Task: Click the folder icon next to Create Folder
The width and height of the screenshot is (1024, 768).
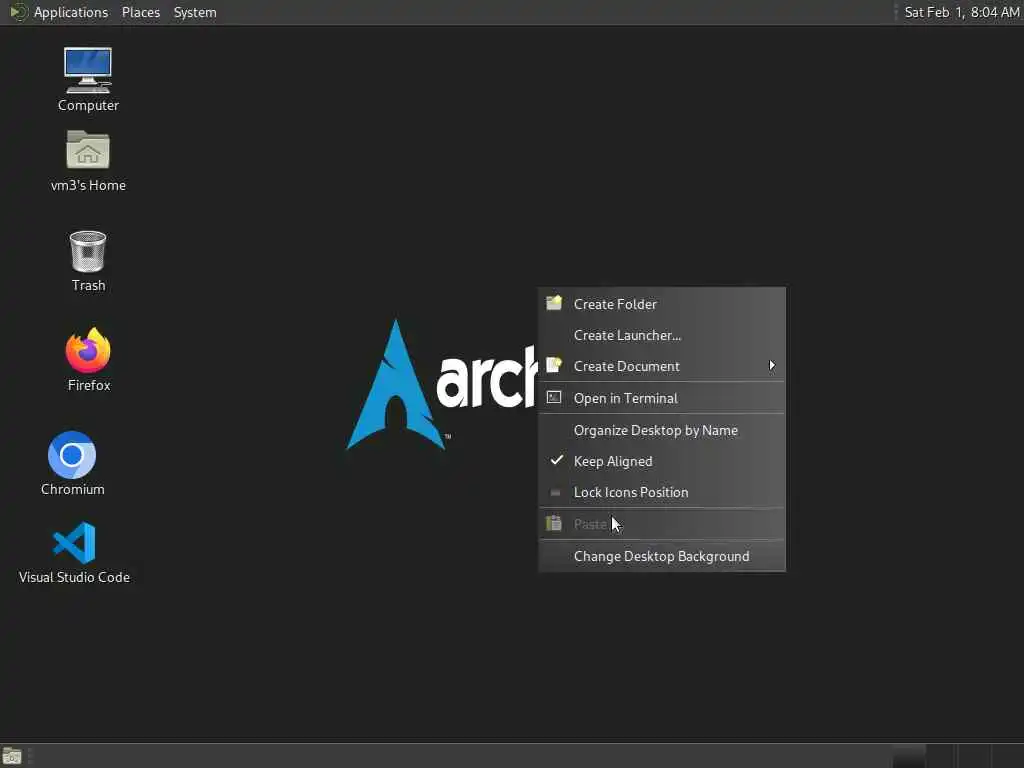Action: point(554,303)
